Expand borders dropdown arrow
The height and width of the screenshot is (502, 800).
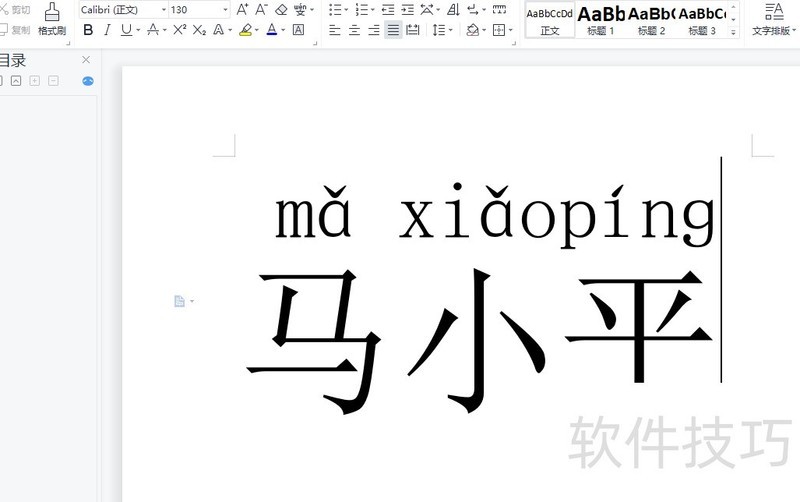[x=510, y=31]
